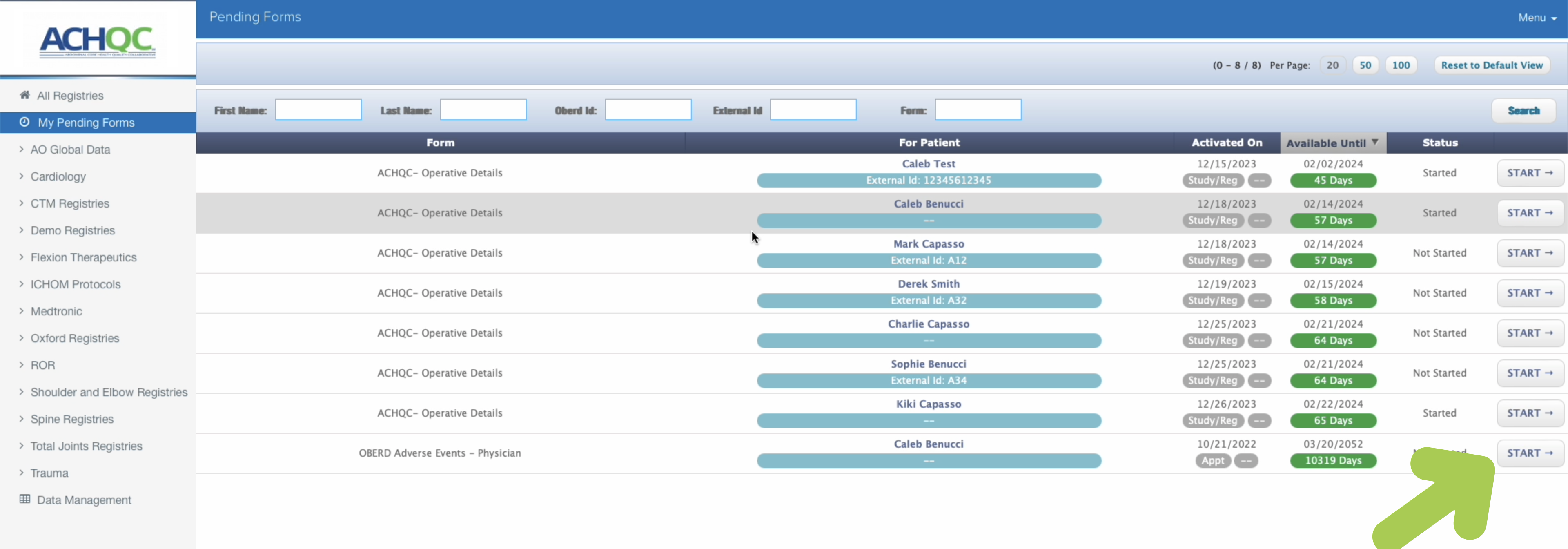1568x549 pixels.
Task: Click the 65 Days badge
Action: pos(1333,421)
